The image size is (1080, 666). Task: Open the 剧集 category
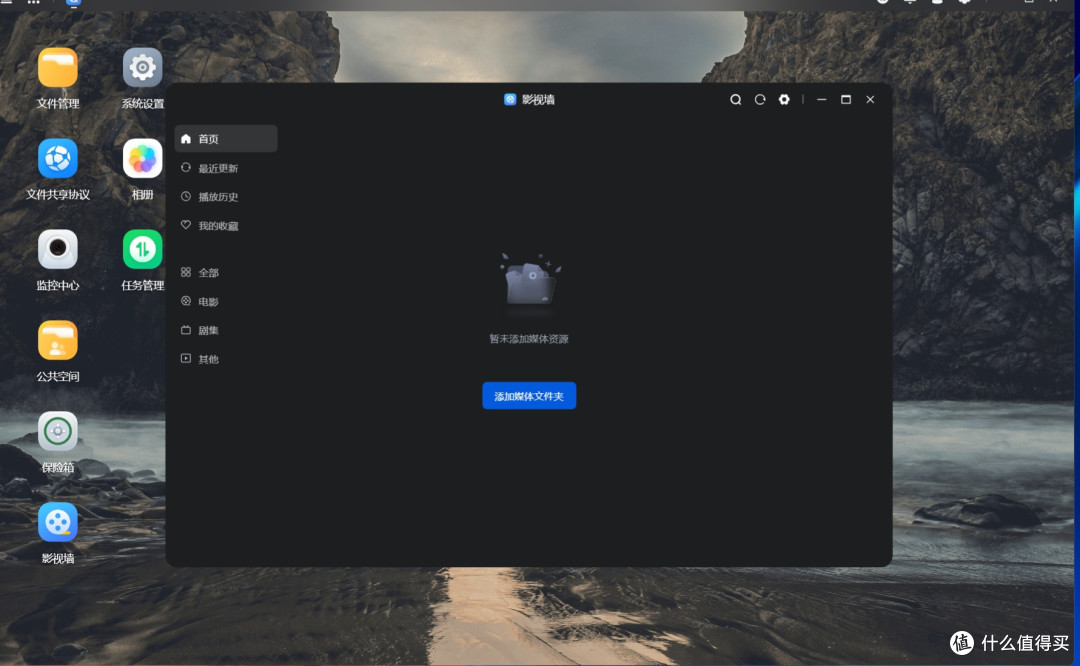(x=226, y=331)
